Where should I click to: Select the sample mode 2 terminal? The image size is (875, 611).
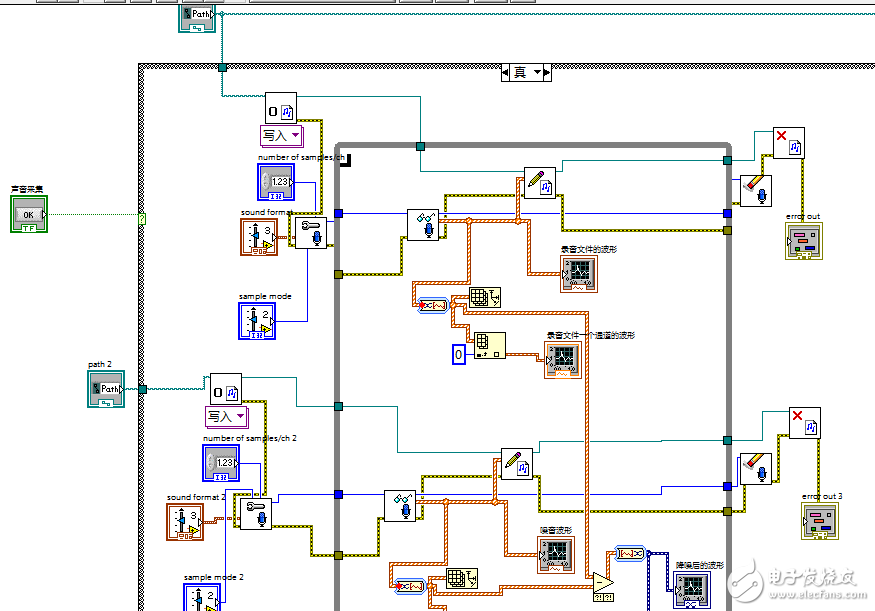pos(202,597)
